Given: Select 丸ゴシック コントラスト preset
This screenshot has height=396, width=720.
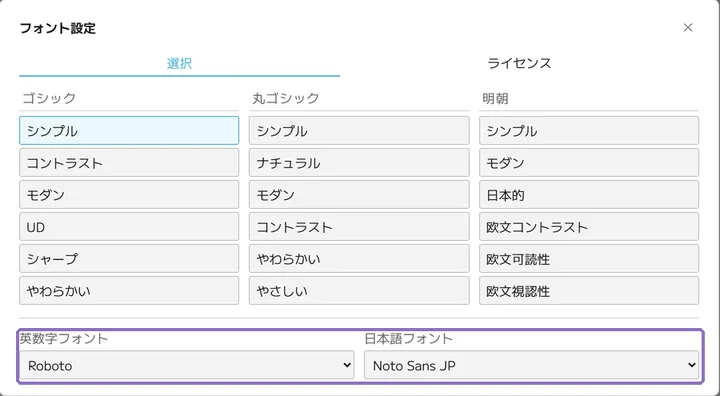Looking at the screenshot, I should tap(359, 226).
